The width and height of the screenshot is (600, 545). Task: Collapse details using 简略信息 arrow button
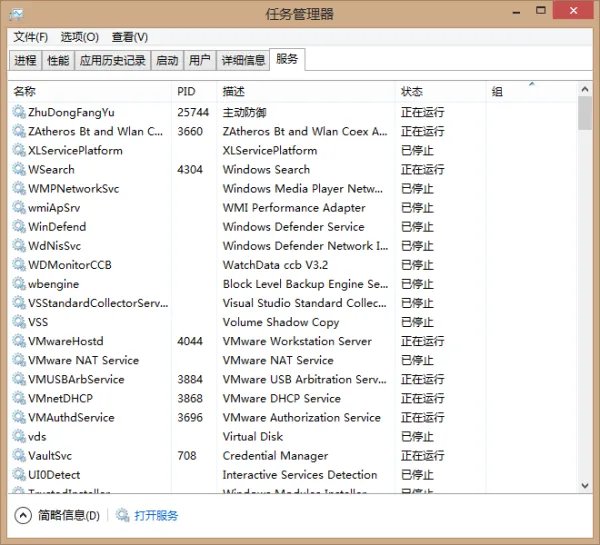(22, 516)
